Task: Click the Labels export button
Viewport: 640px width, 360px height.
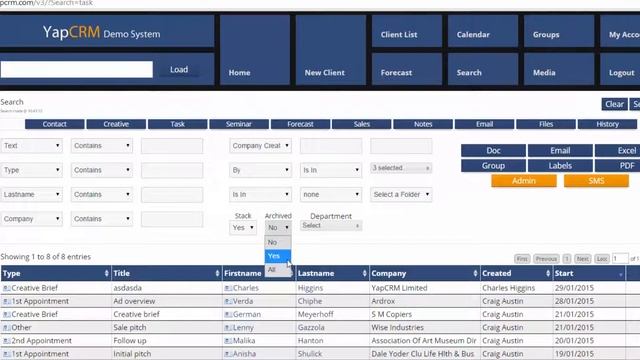Action: [560, 166]
